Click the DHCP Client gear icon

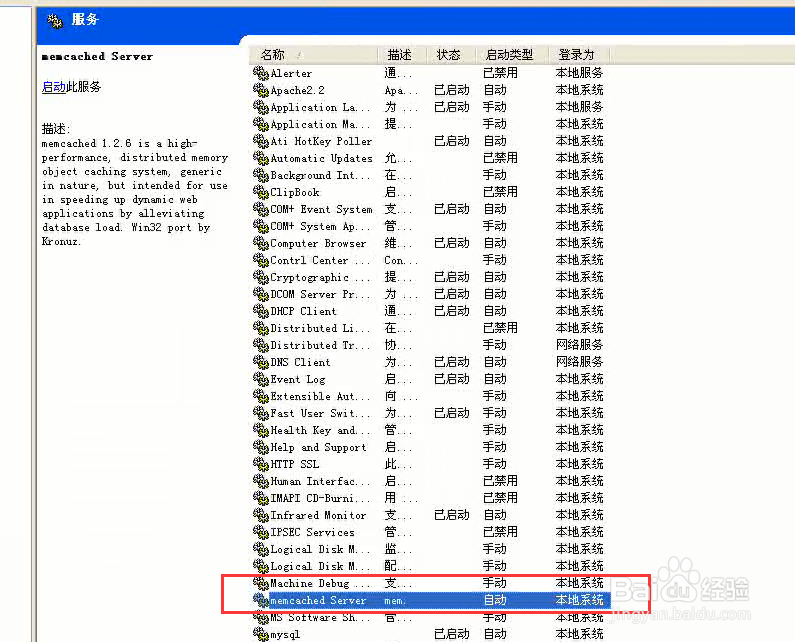[x=261, y=311]
